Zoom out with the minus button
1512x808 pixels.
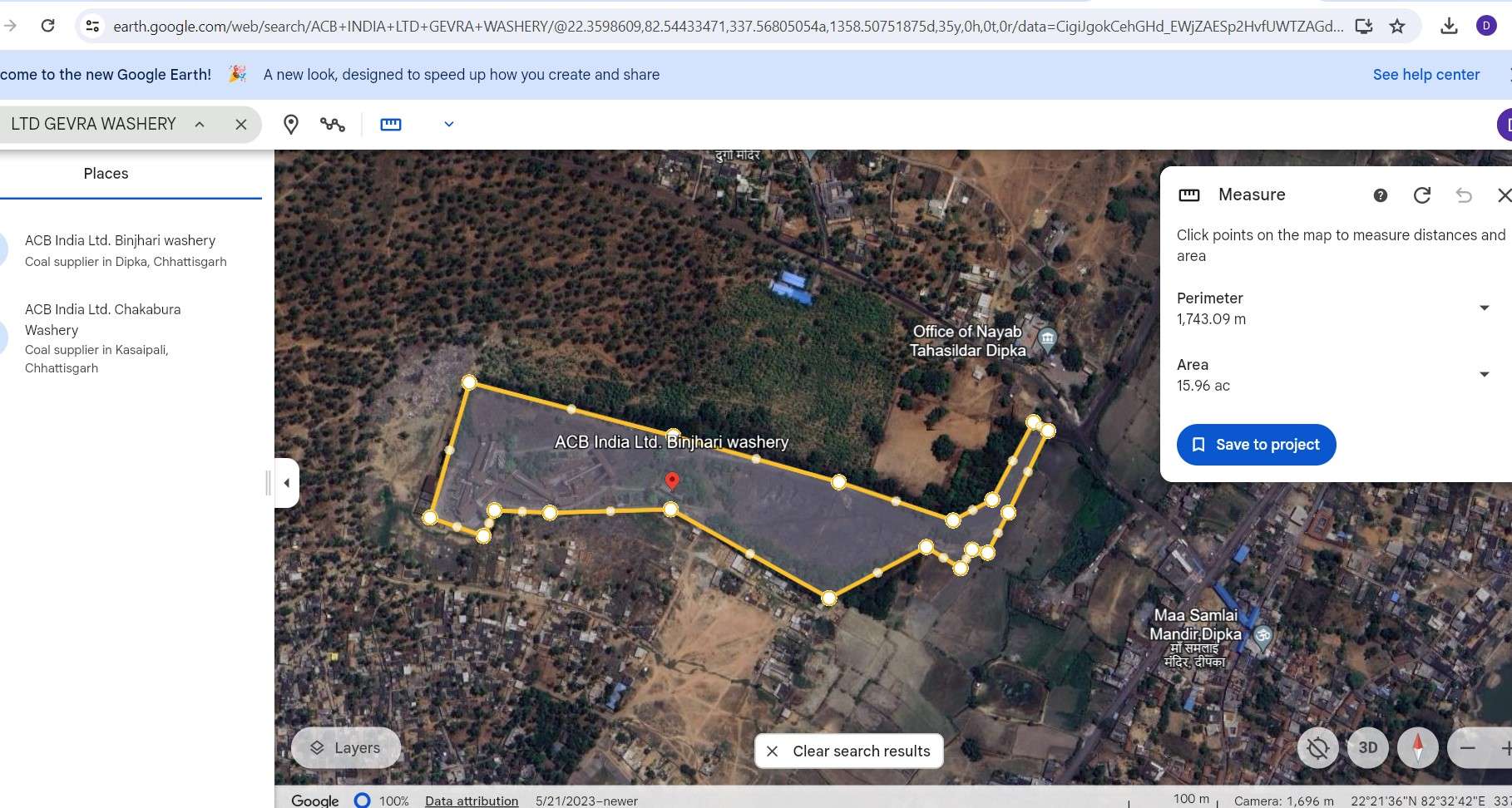1468,748
